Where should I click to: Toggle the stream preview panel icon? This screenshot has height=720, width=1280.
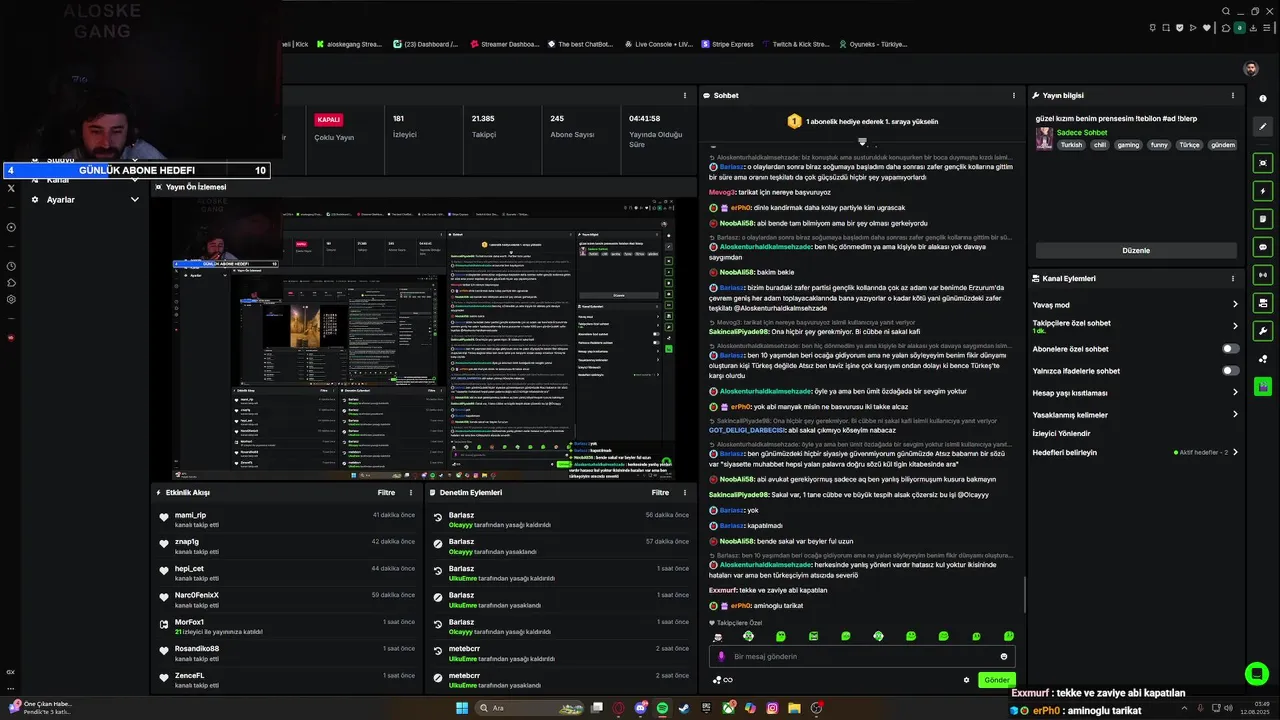1263,162
